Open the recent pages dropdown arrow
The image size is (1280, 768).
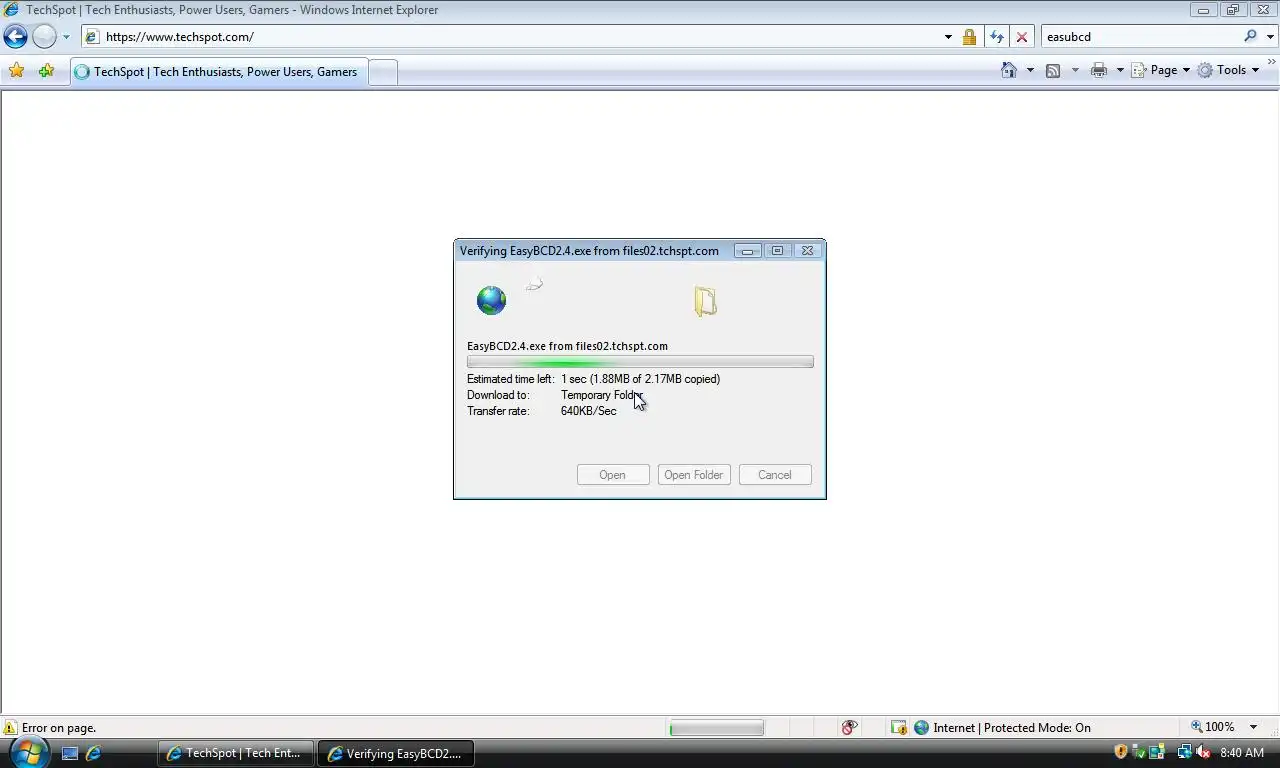[66, 37]
